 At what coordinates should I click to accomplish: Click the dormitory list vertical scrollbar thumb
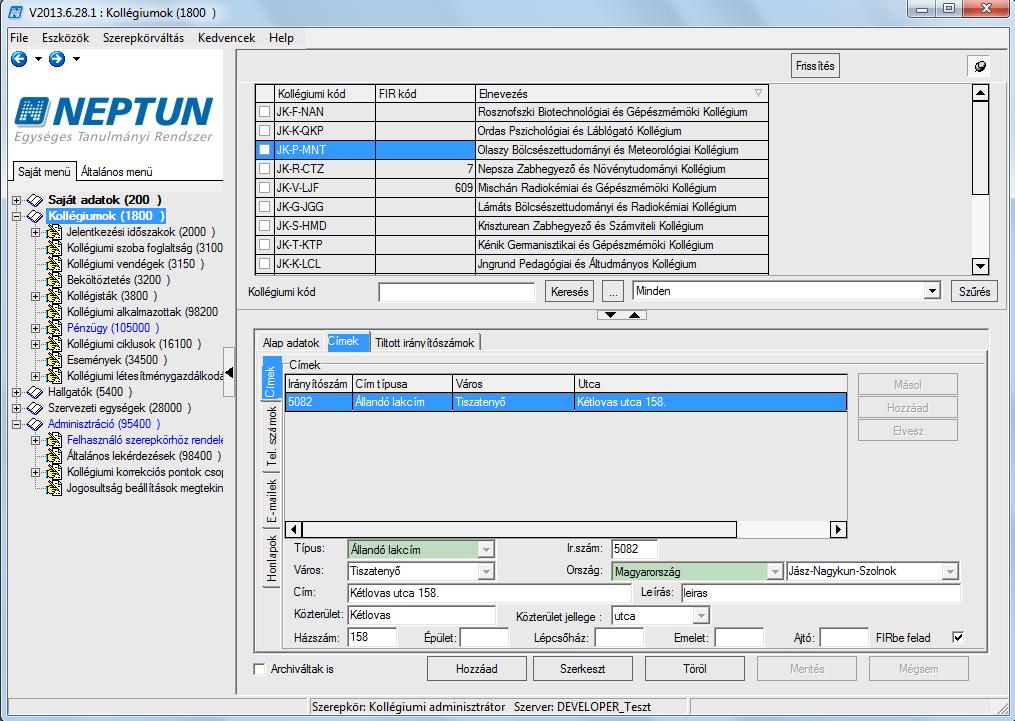(980, 148)
